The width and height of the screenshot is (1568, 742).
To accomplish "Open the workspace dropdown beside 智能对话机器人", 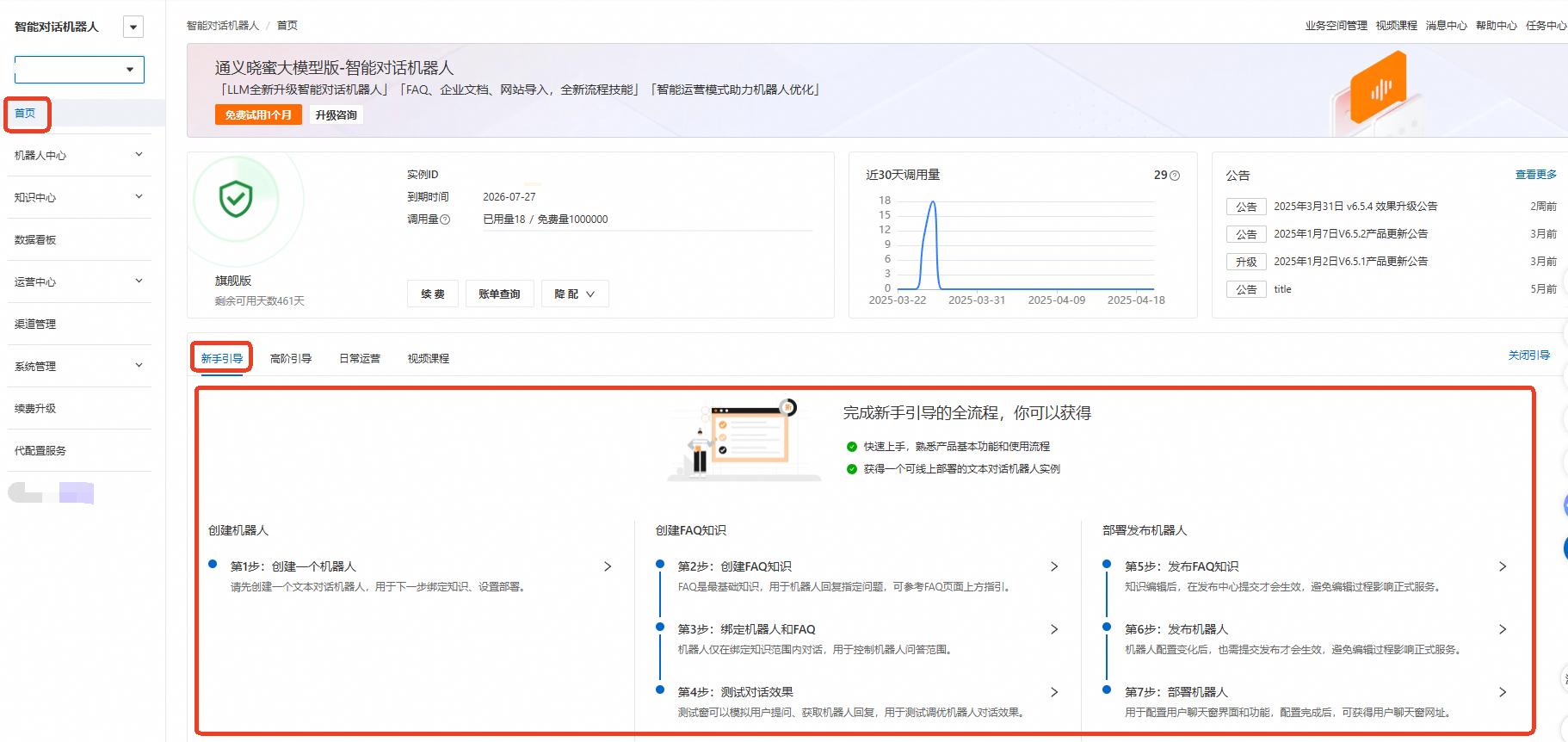I will tap(133, 27).
